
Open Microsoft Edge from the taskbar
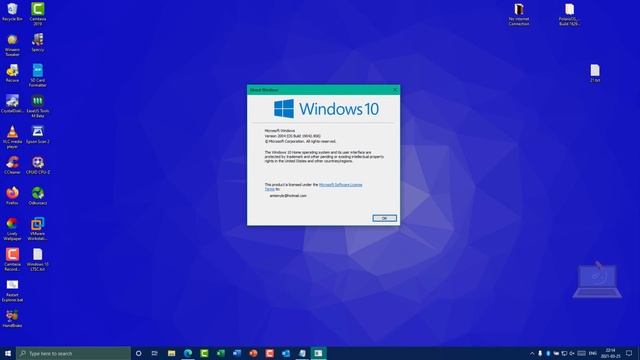tap(188, 353)
